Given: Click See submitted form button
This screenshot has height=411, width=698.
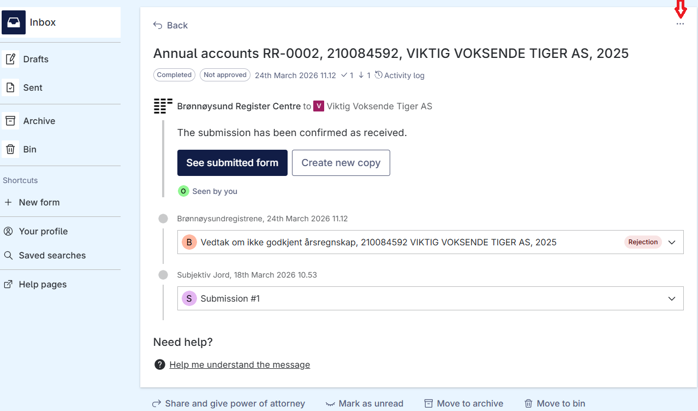Looking at the screenshot, I should [x=232, y=163].
